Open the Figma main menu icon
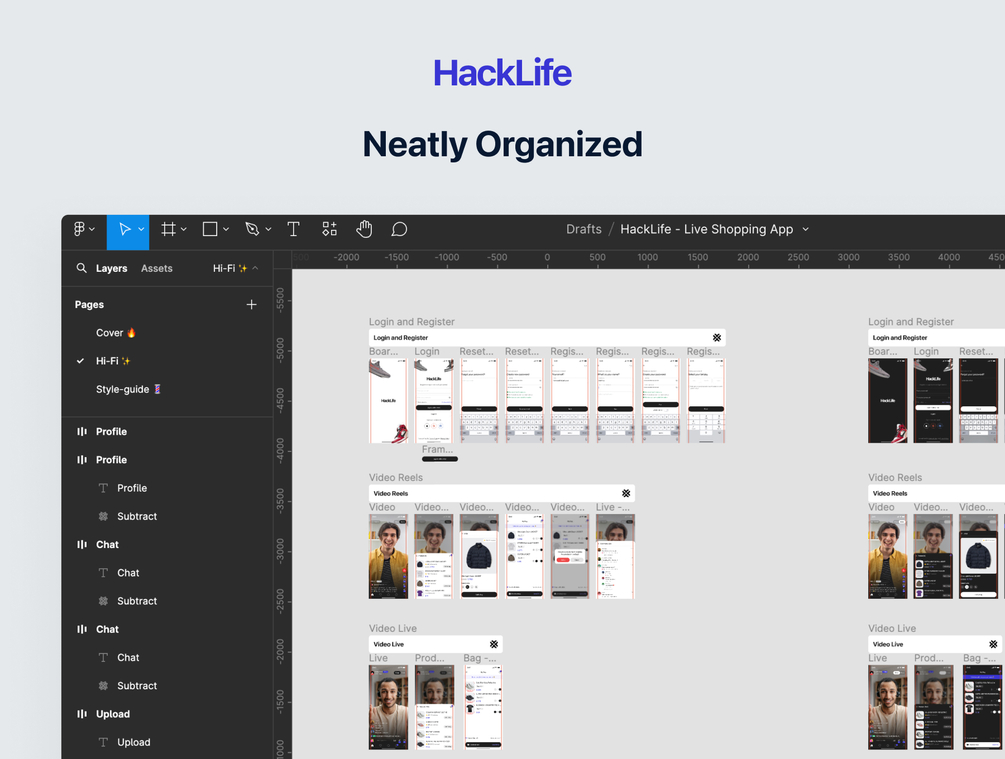Viewport: 1005px width, 759px height. pos(79,229)
